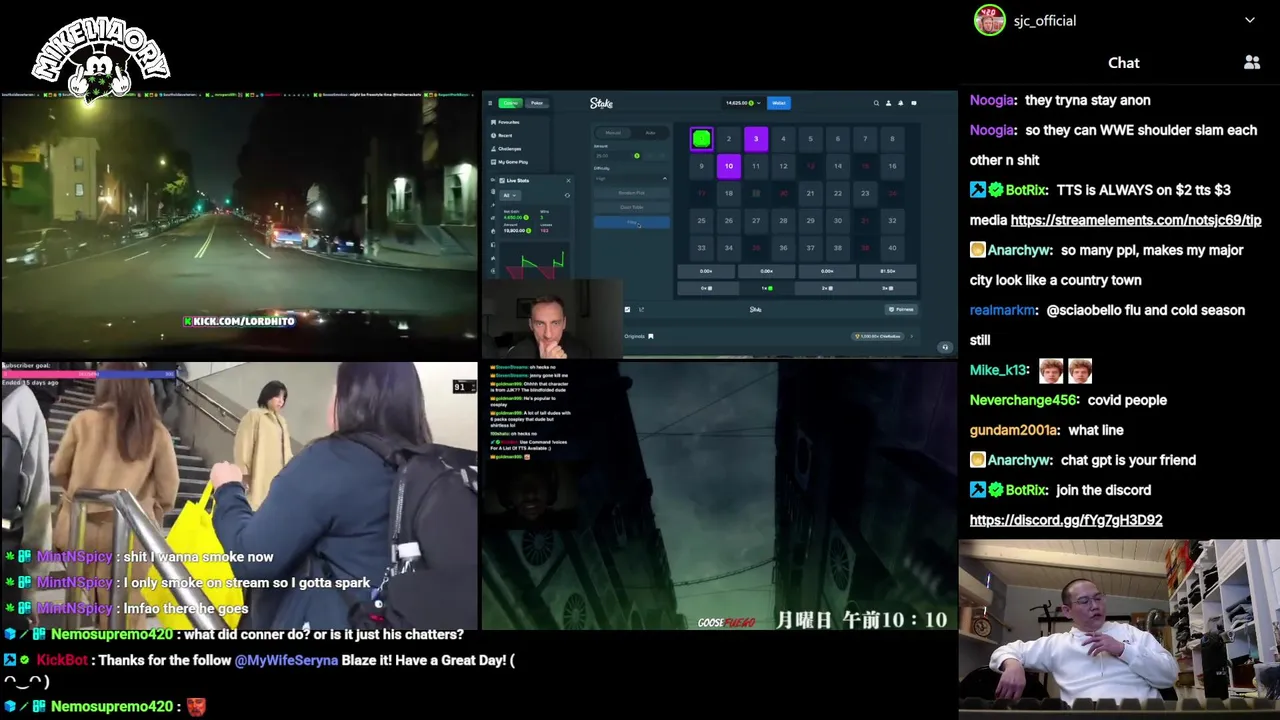Click the subway stairs video feed
This screenshot has width=1280, height=720.
pyautogui.click(x=239, y=496)
